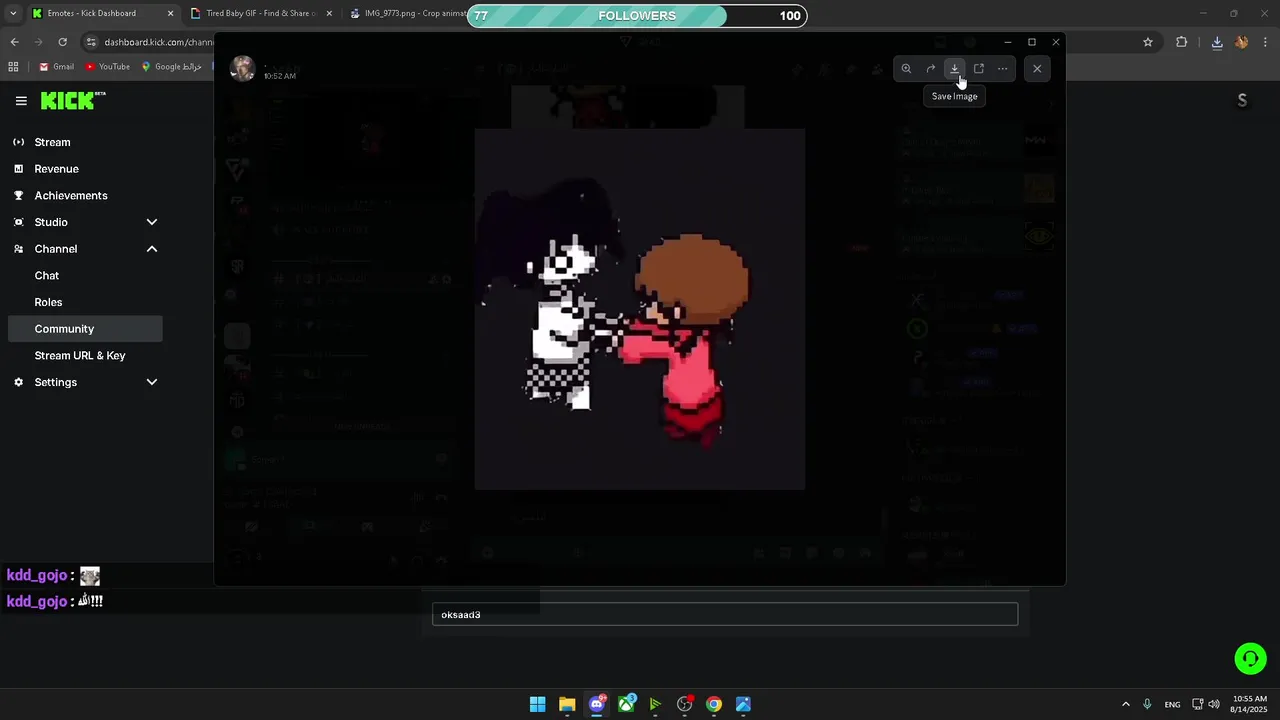Reload the page in Chrome
The image size is (1280, 720).
(x=62, y=42)
